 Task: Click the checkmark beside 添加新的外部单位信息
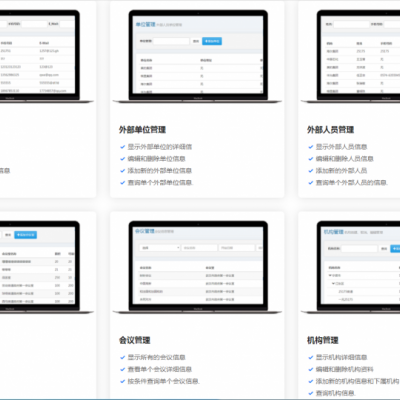pyautogui.click(x=122, y=171)
